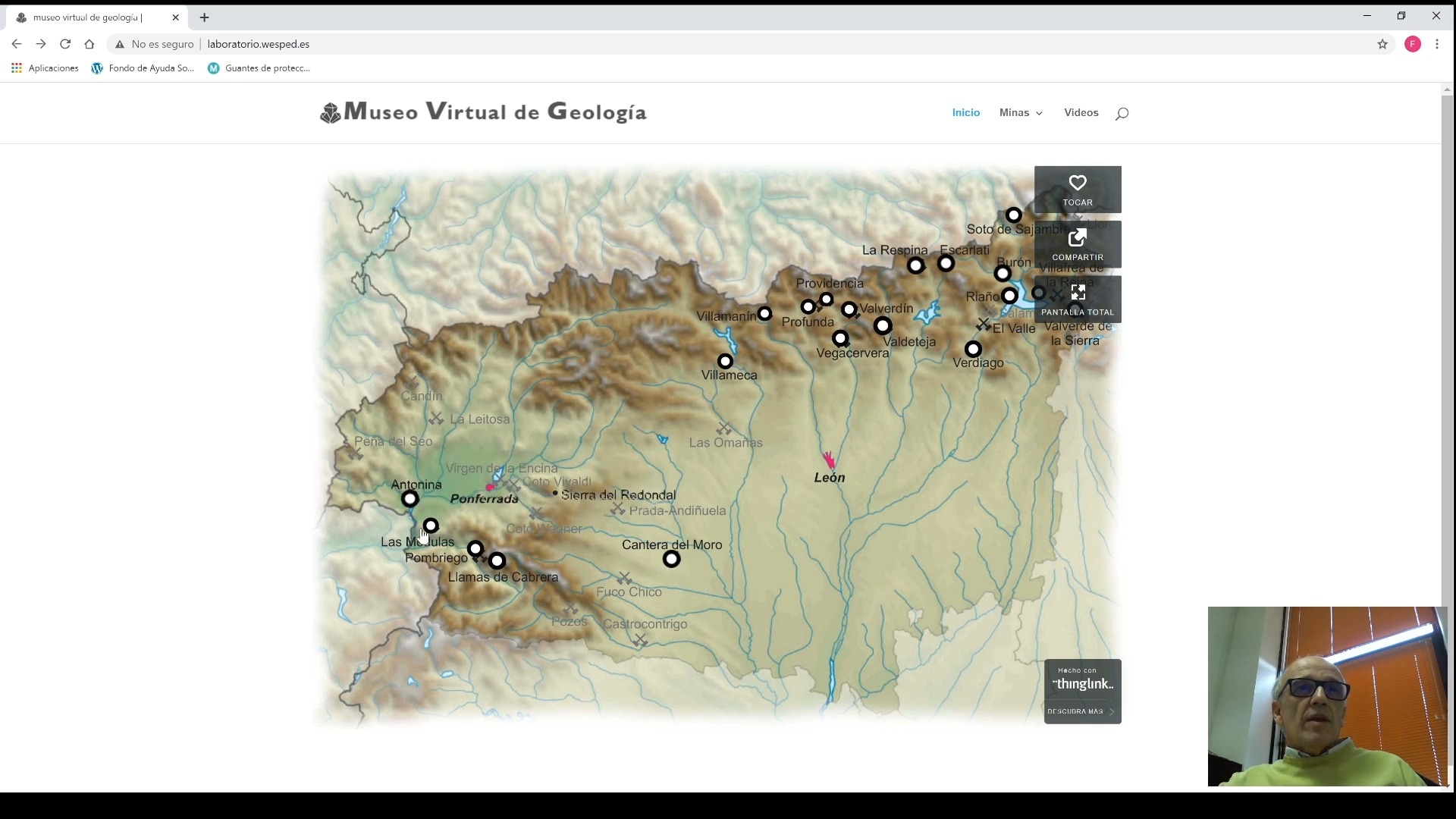Open the Antonina mine marker

410,499
